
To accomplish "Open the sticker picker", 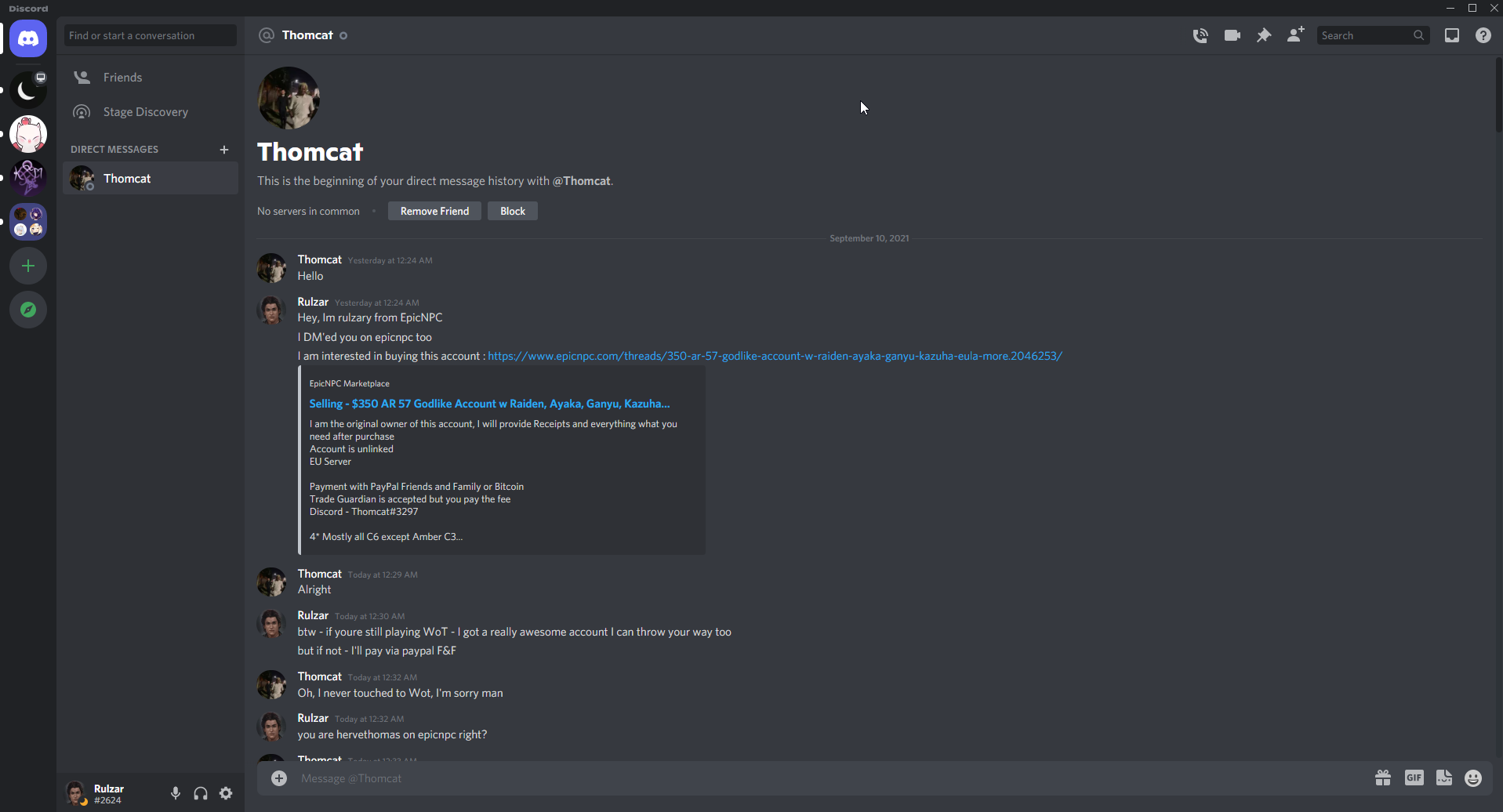I will coord(1444,778).
